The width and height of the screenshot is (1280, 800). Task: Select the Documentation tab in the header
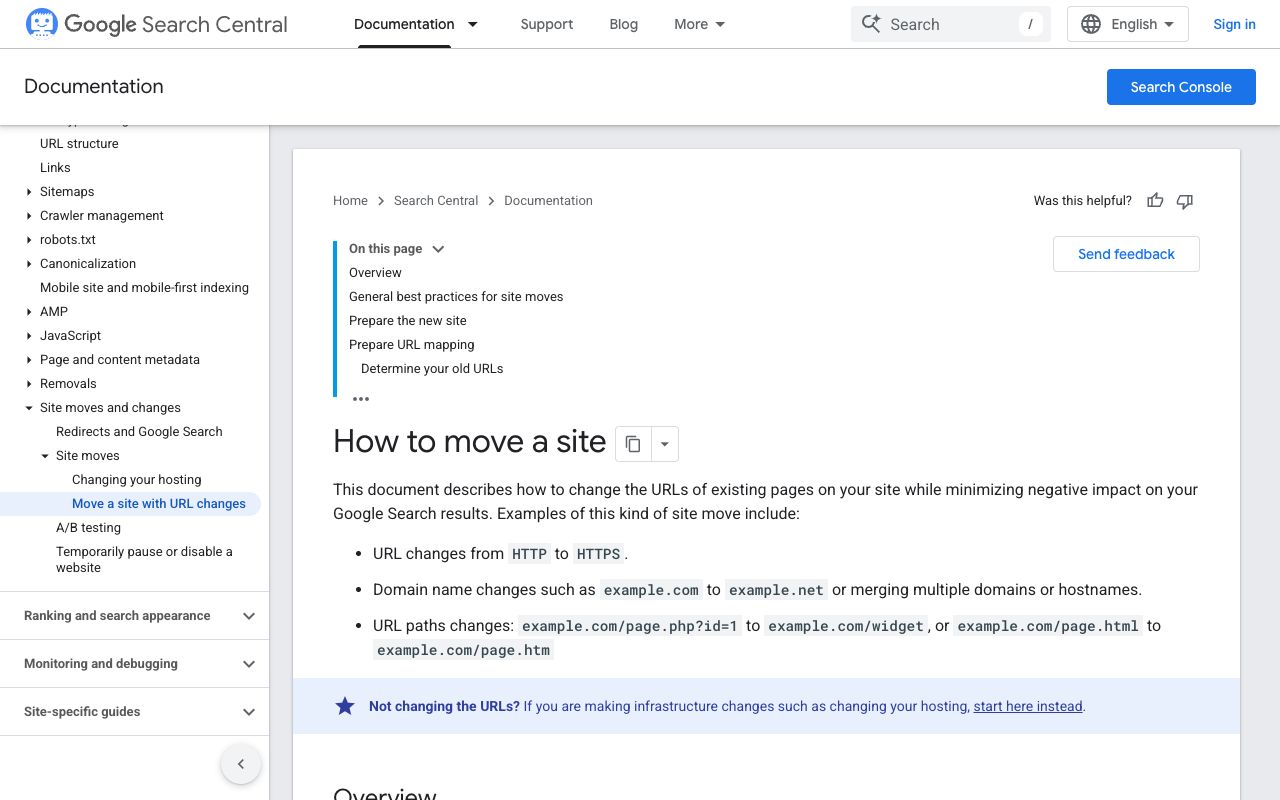coord(404,24)
